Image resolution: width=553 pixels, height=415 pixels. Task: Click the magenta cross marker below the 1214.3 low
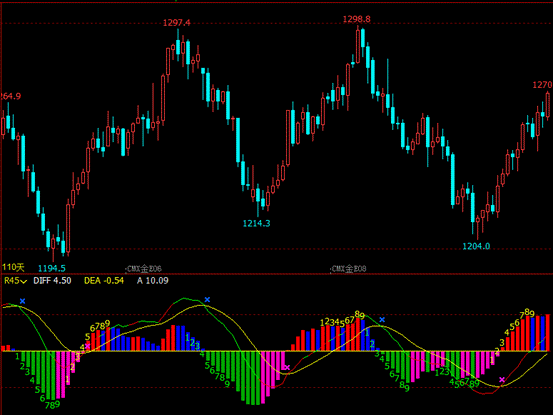tap(287, 367)
